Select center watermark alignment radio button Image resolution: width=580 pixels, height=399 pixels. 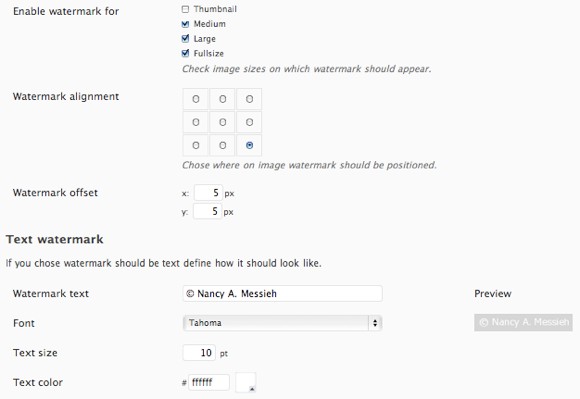click(222, 122)
